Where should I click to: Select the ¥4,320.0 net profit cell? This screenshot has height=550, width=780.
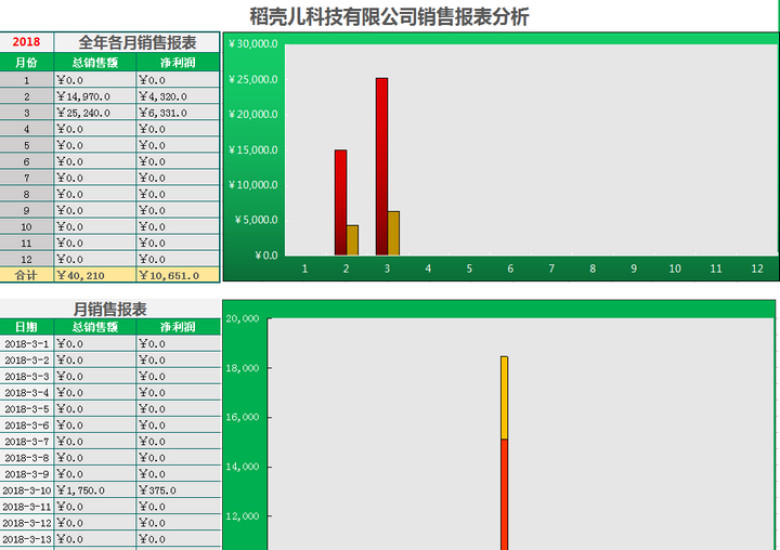[x=178, y=96]
